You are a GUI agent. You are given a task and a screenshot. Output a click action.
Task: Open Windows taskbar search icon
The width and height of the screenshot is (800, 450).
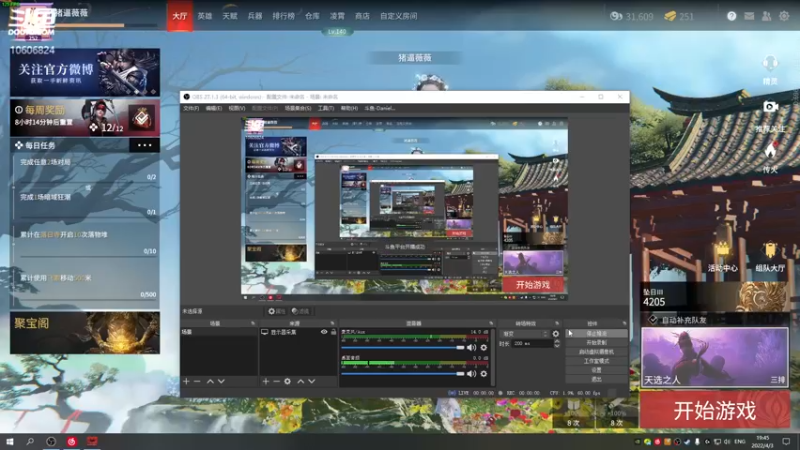30,441
